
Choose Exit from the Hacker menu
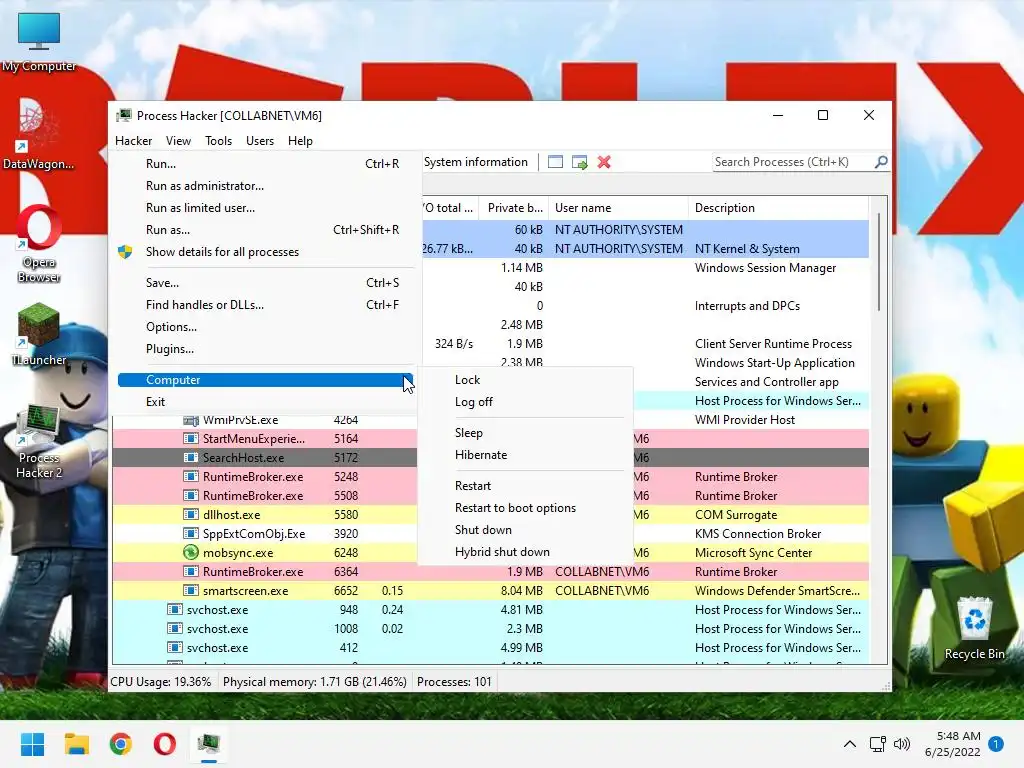tap(265, 402)
